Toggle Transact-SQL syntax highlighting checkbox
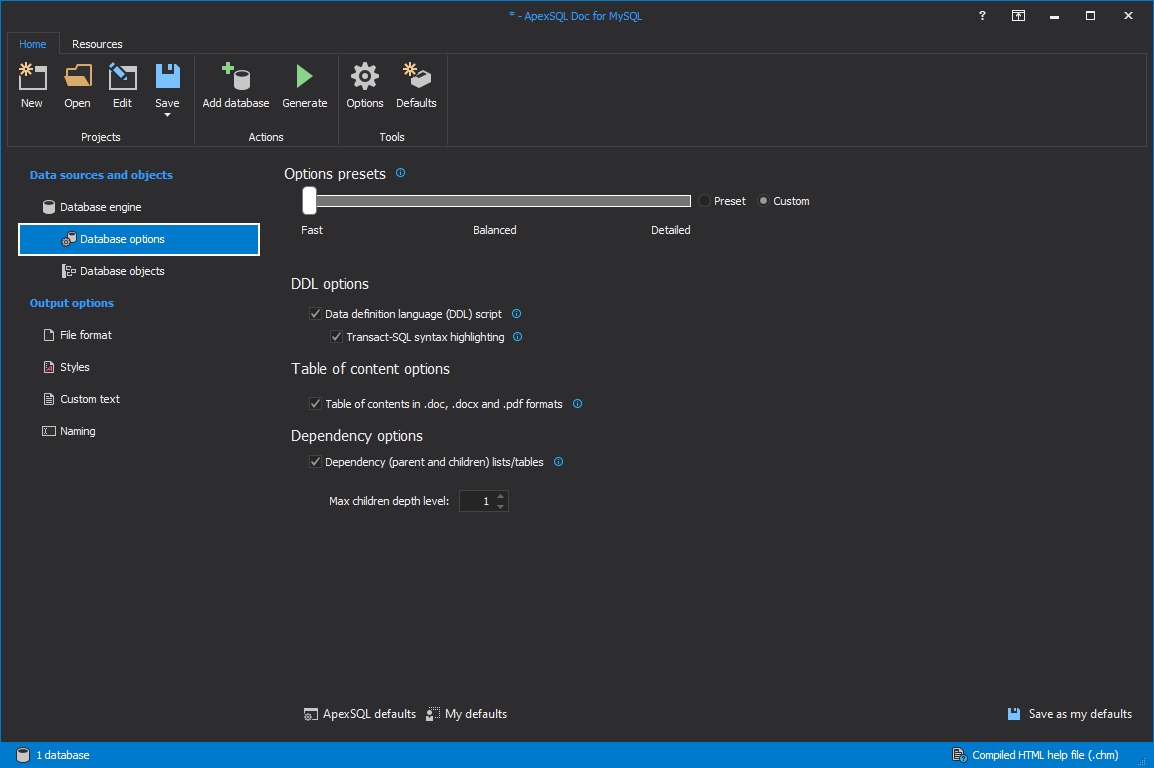This screenshot has width=1154, height=768. tap(336, 337)
